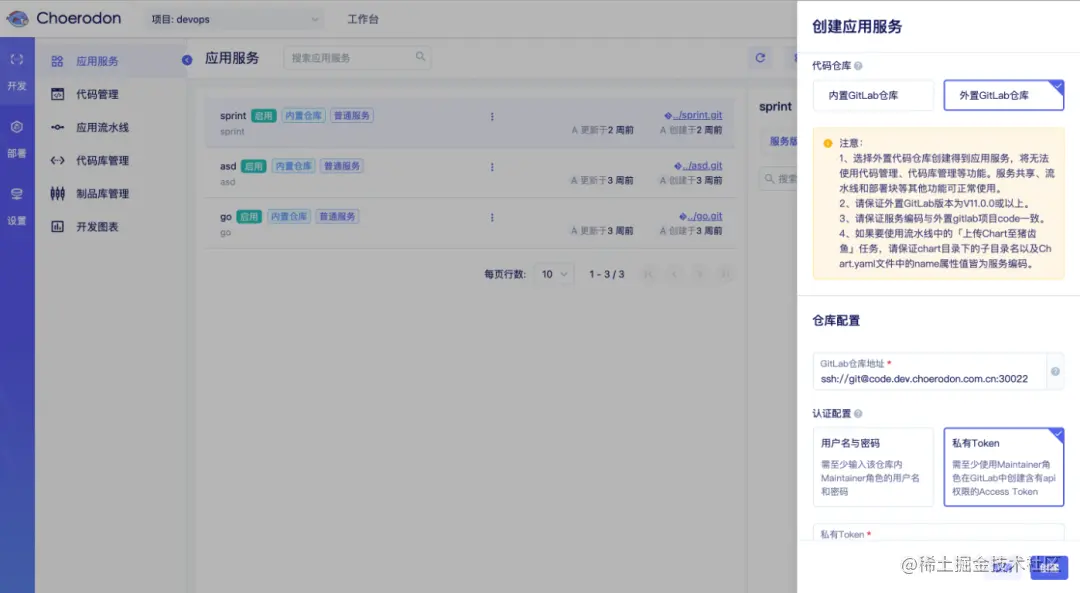This screenshot has height=593, width=1080.
Task: Open the more-actions menu for asd row
Action: (492, 167)
